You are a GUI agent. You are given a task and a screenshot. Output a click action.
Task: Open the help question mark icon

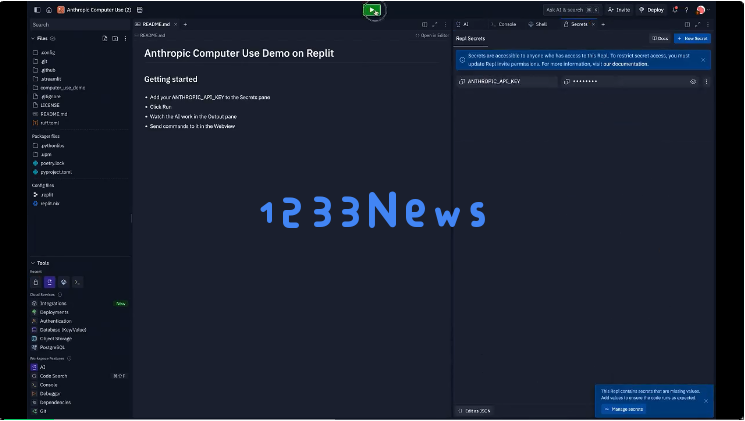point(686,10)
